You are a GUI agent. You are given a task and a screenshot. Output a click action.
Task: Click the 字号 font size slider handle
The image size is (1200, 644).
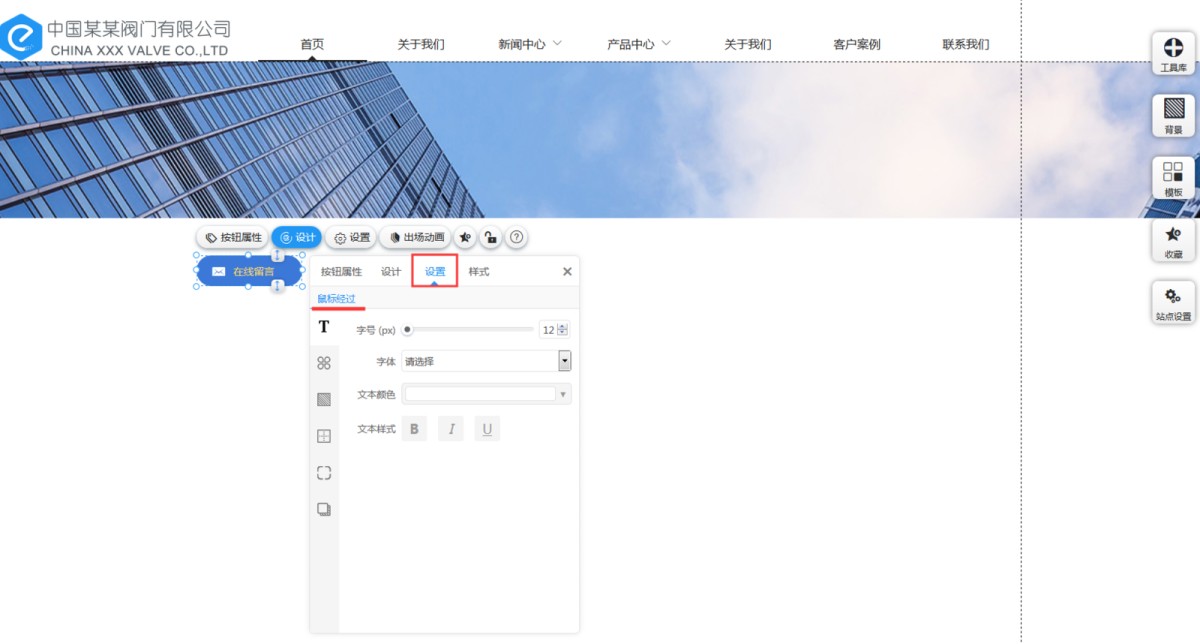click(408, 330)
